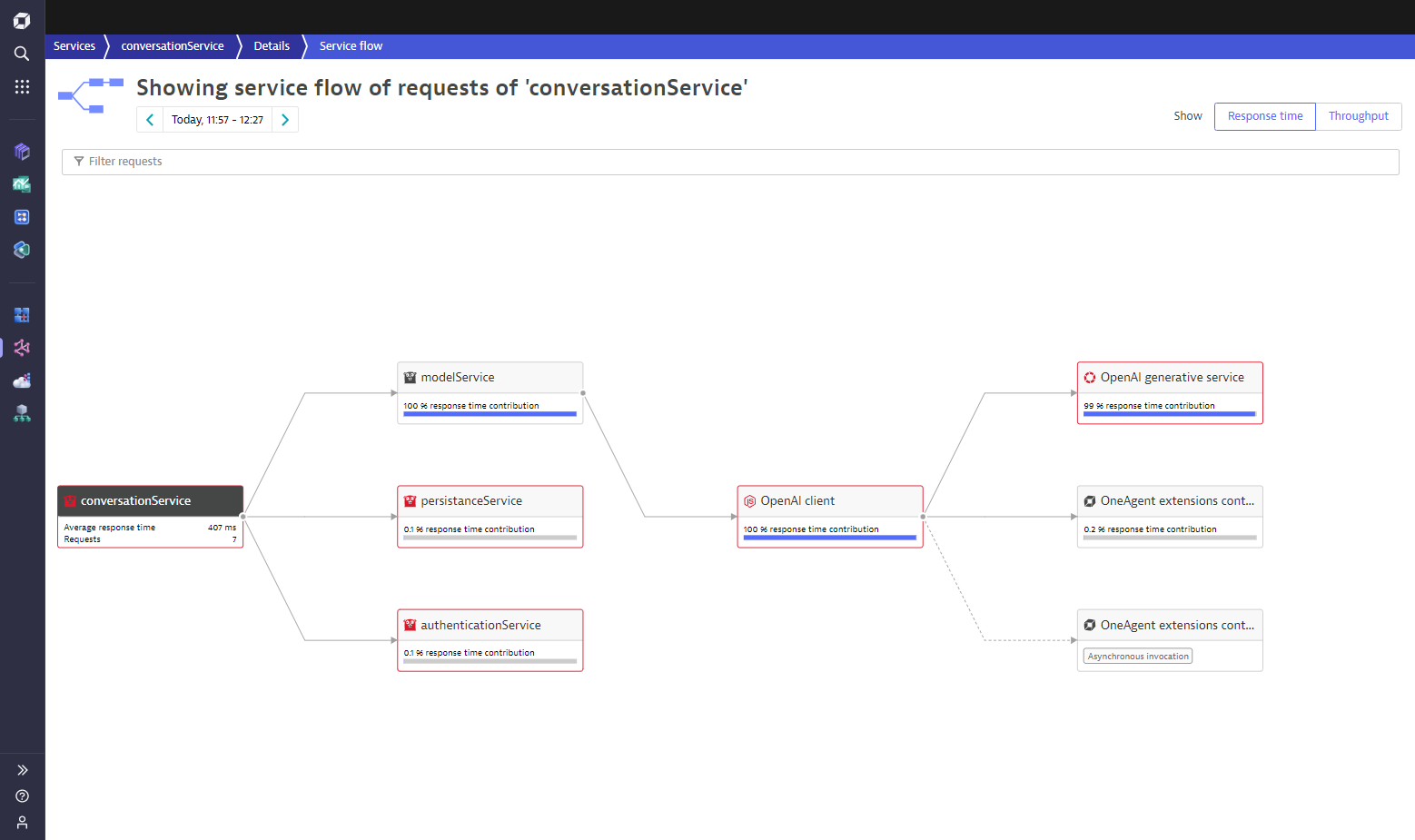This screenshot has width=1415, height=840.
Task: Click inside the Filter requests field
Action: tap(363, 162)
